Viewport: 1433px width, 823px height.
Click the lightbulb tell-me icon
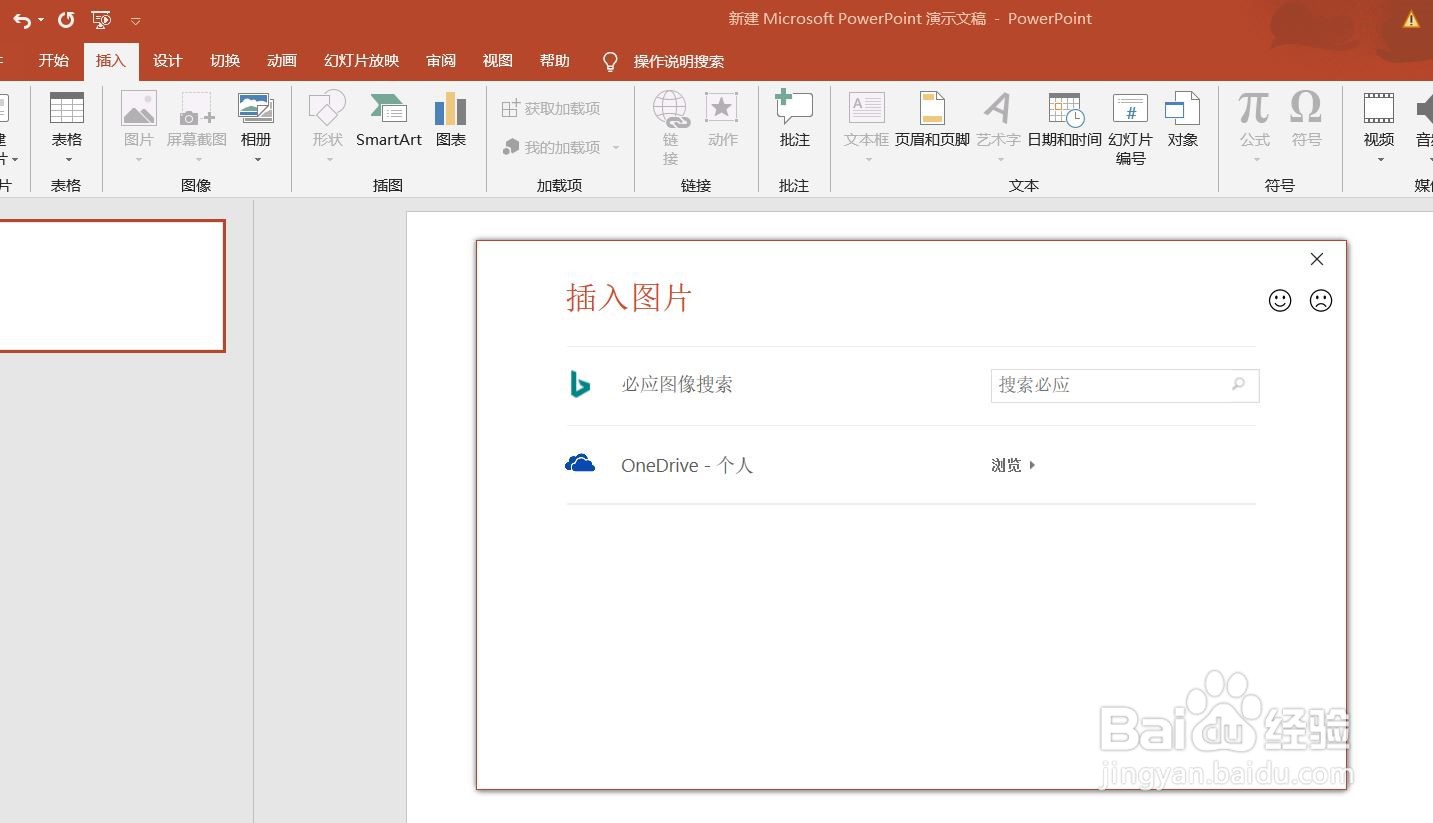(610, 62)
